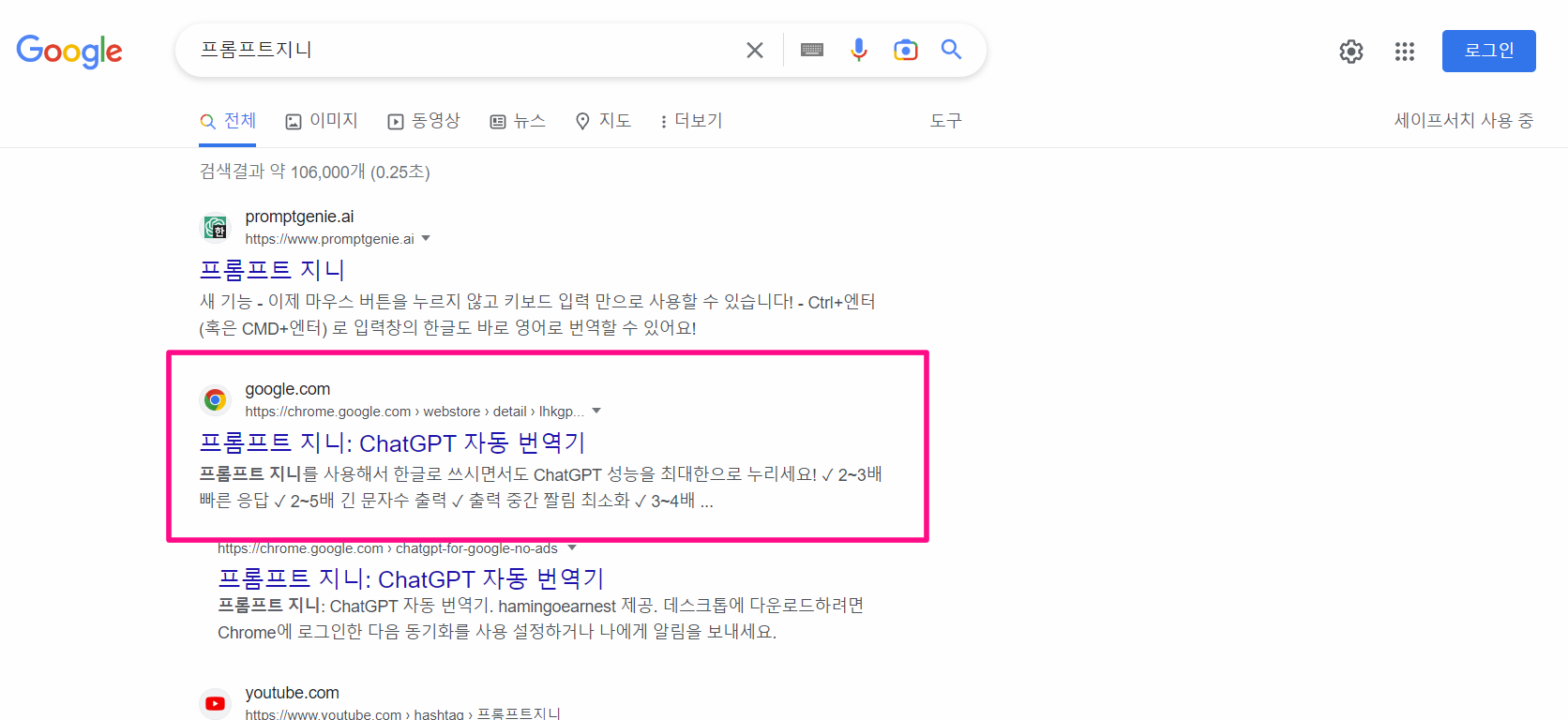Click the promptgenie.ai favicon
Screen dimensions: 1568x720
click(x=216, y=227)
